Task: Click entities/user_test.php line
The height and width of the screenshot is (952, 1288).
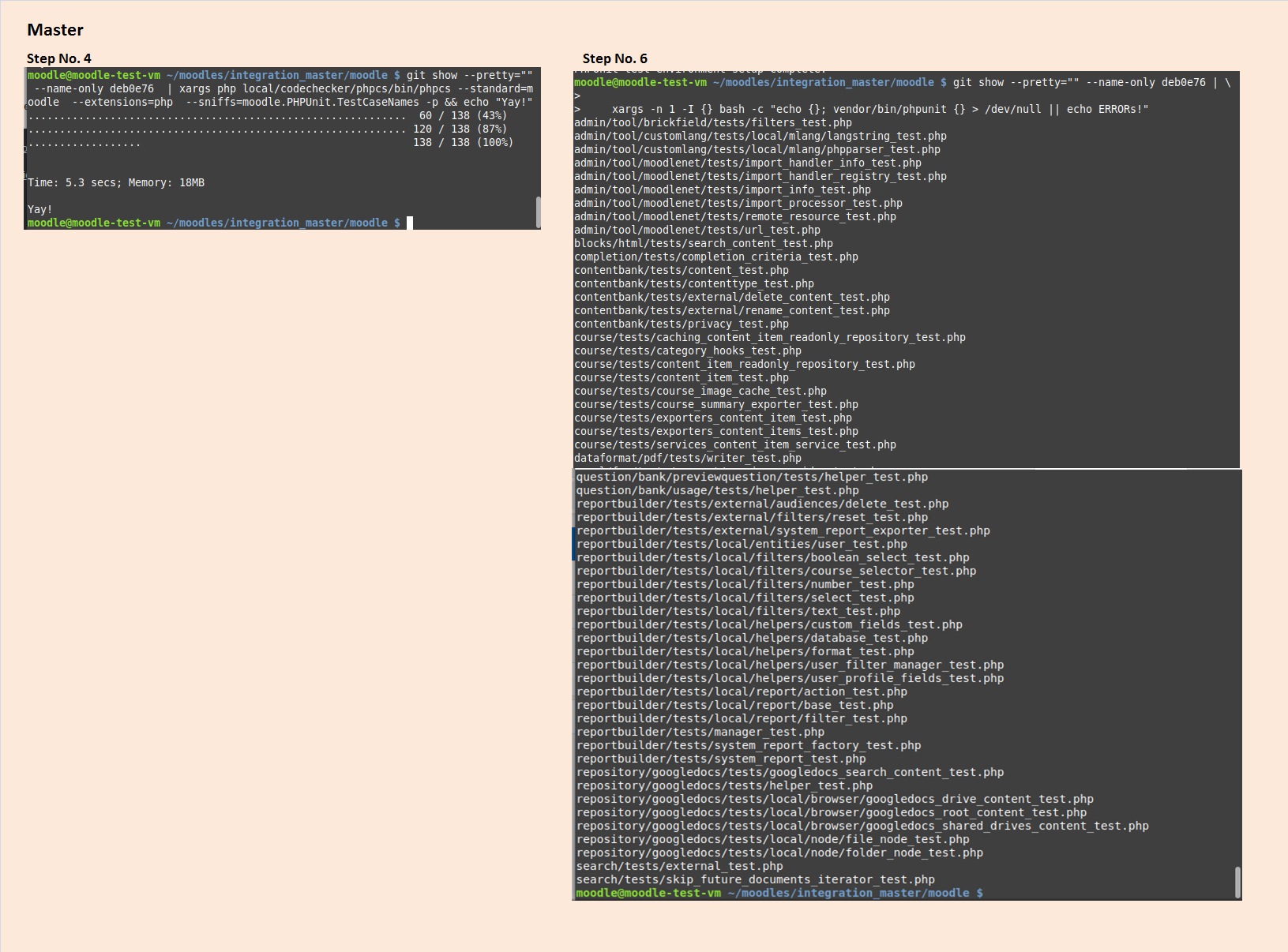Action: click(742, 544)
